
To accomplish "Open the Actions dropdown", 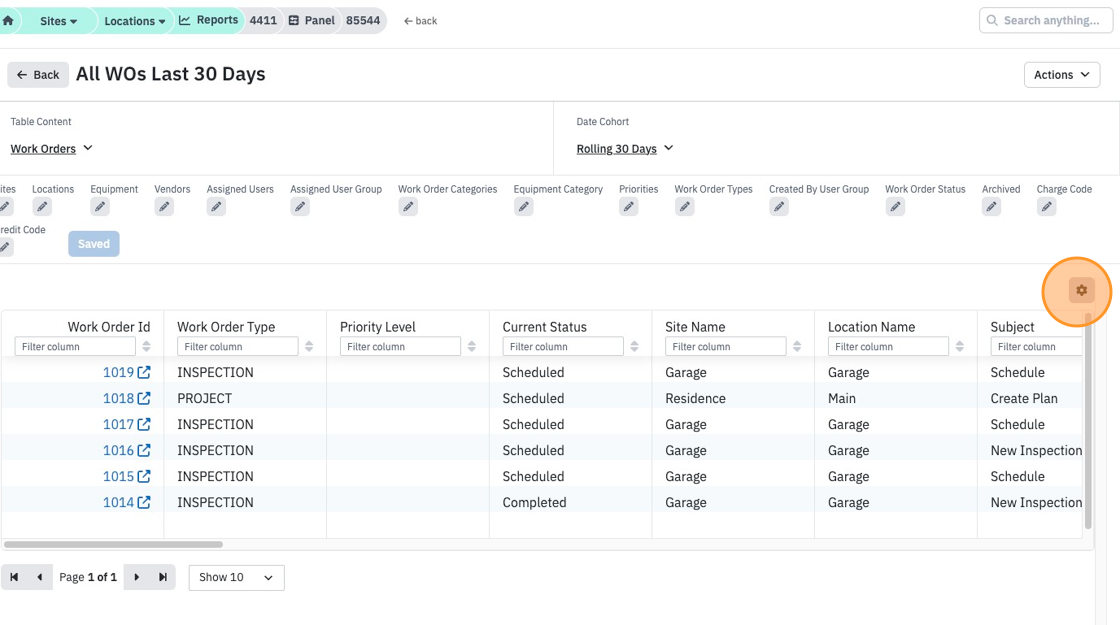I will 1062,75.
